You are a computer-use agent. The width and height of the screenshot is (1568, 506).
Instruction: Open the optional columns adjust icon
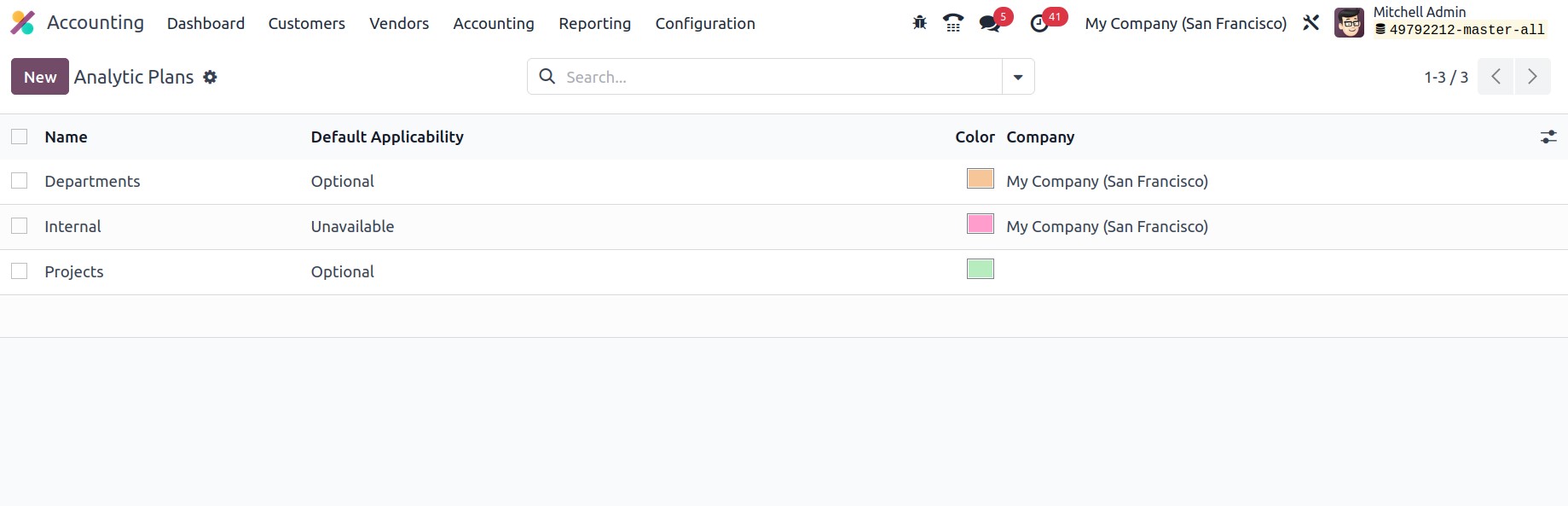point(1548,137)
